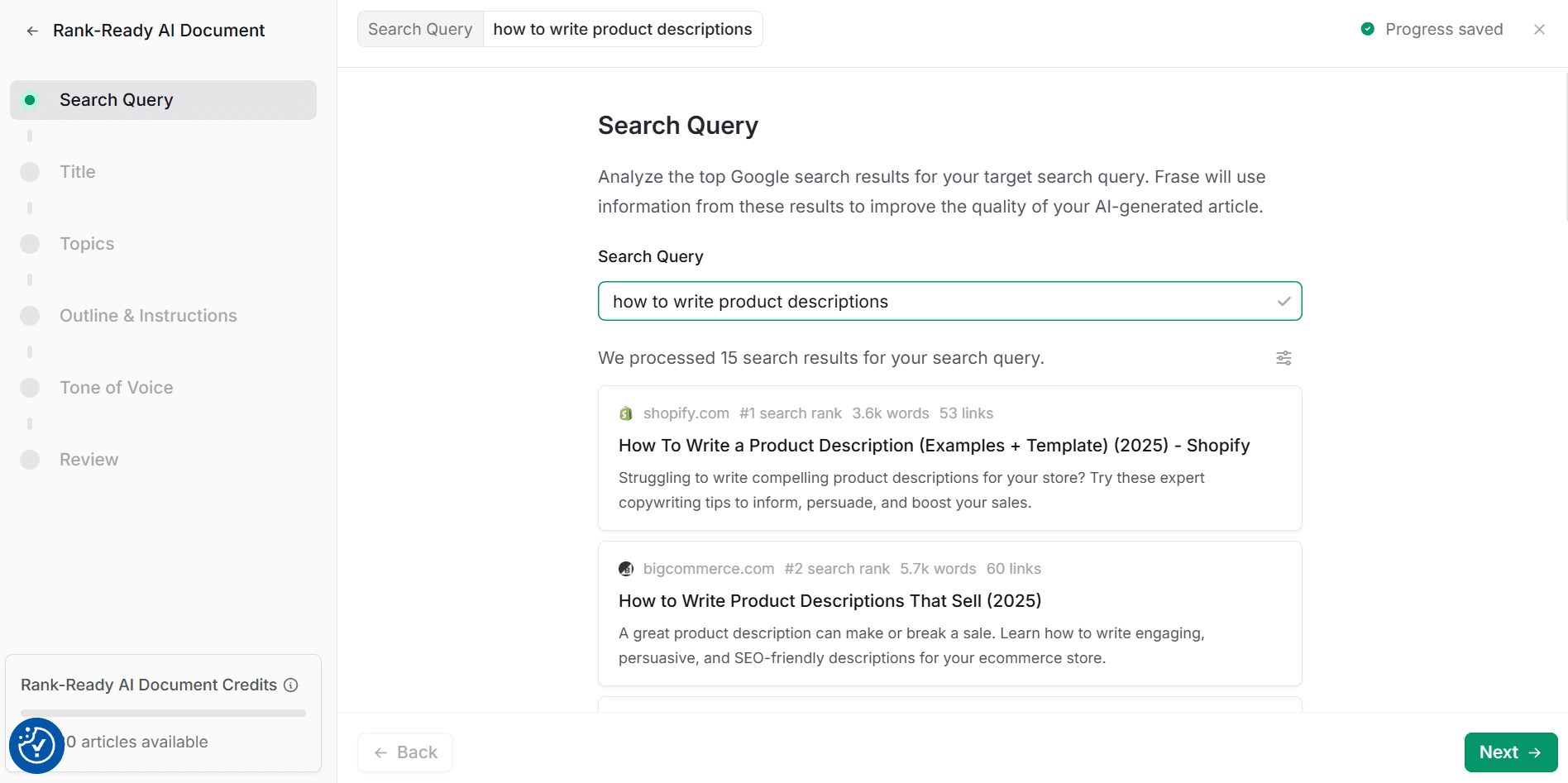Select the Search Query step in sidebar
This screenshot has height=783, width=1568.
(x=163, y=100)
